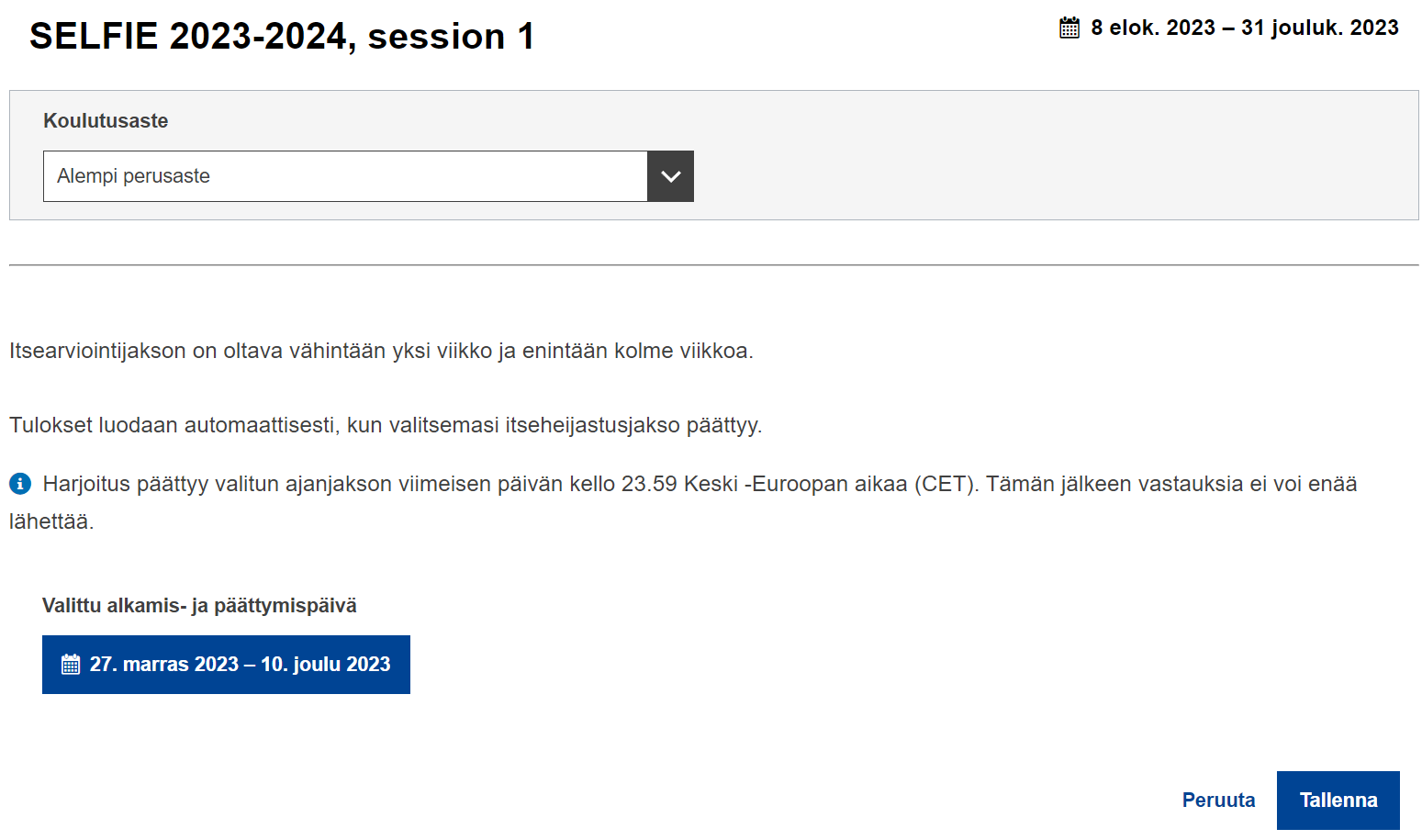Viewport: 1422px width, 840px height.
Task: Click the horizontal divider below Koulutusaste panel
Action: click(x=714, y=265)
